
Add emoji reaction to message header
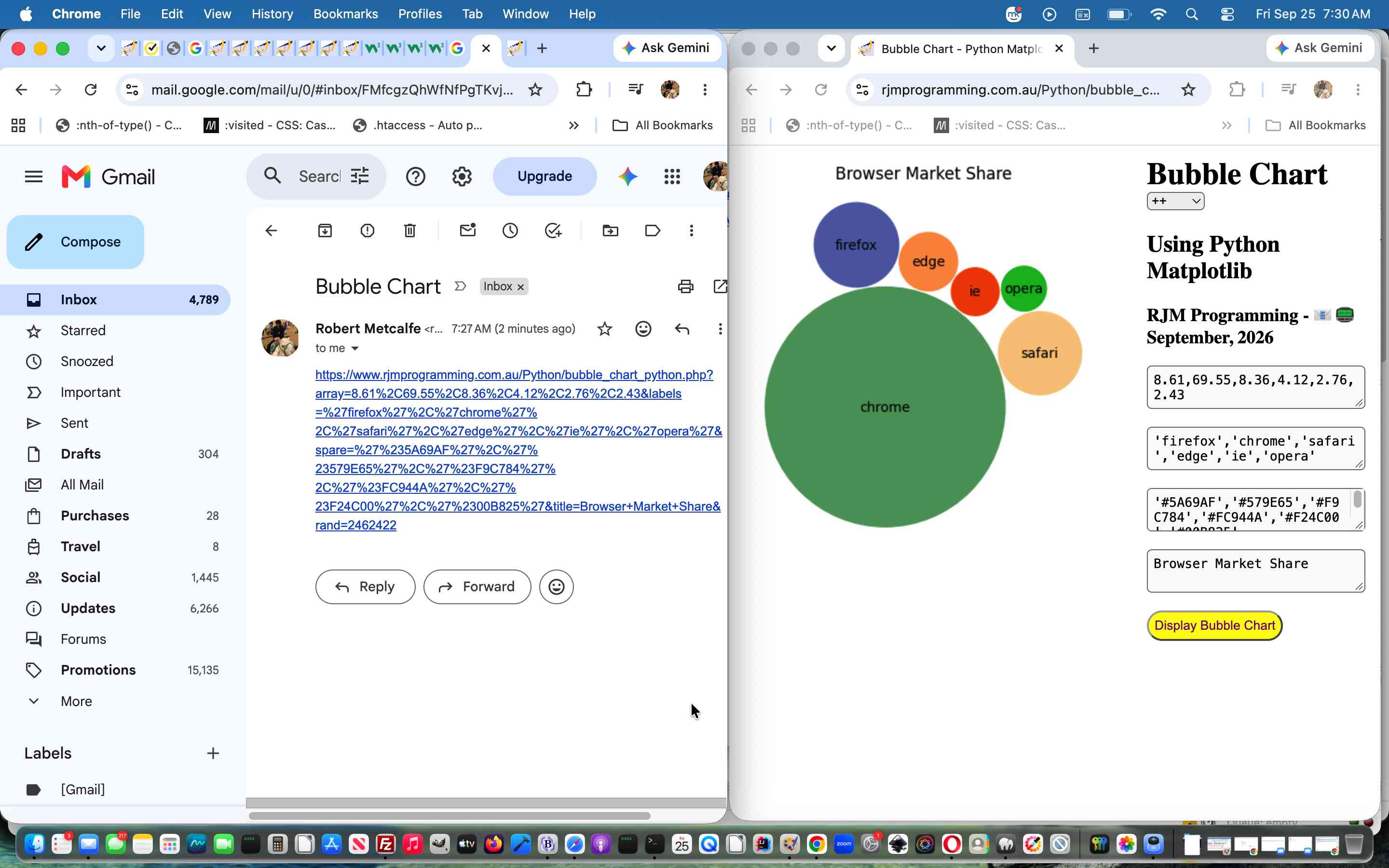pyautogui.click(x=643, y=329)
